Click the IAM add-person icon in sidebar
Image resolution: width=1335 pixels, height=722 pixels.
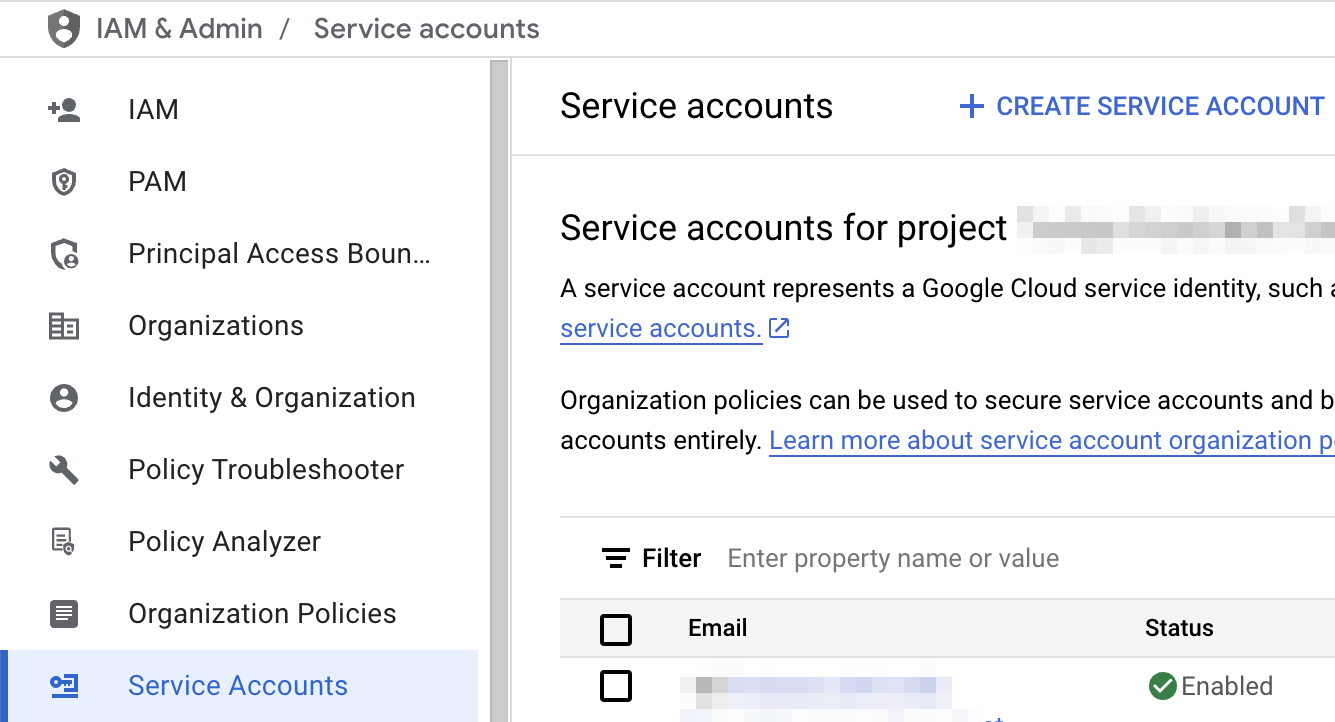pyautogui.click(x=64, y=110)
